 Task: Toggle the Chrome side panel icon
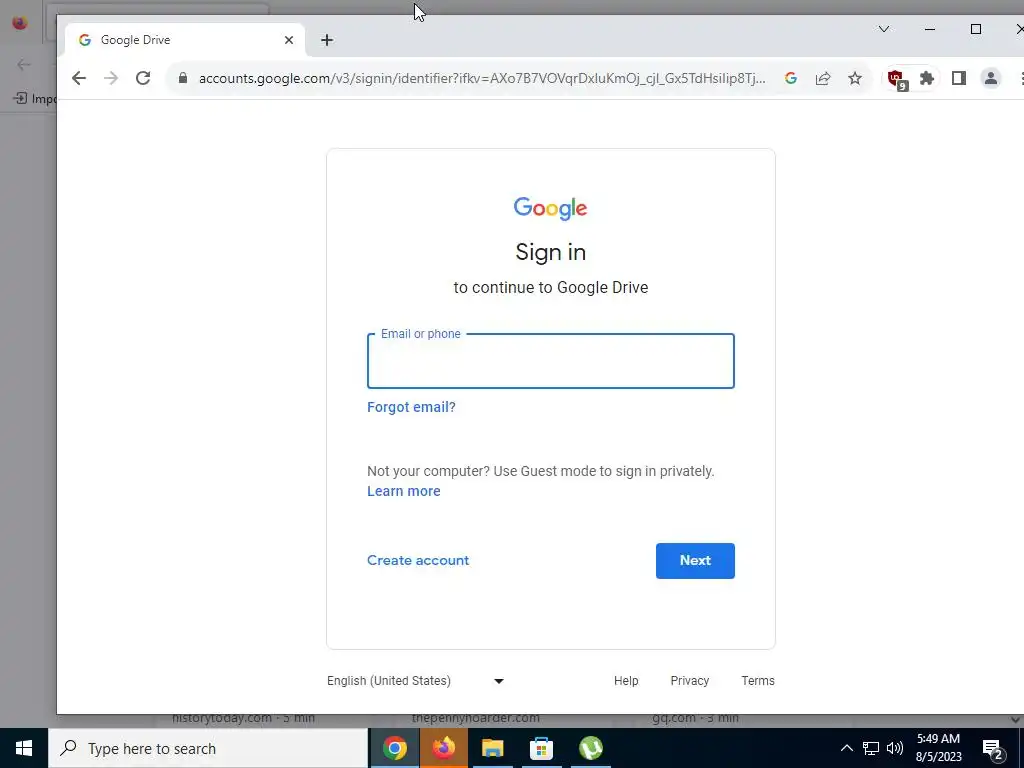pos(959,78)
